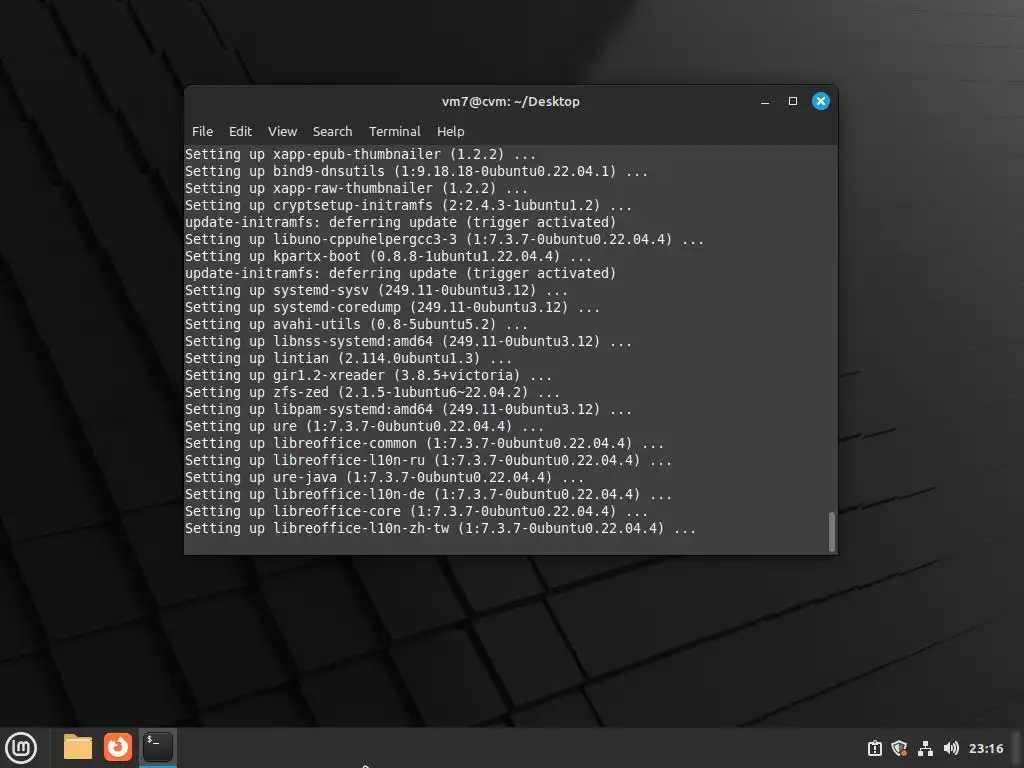Minimize the Terminal window
The height and width of the screenshot is (768, 1024).
(x=765, y=101)
